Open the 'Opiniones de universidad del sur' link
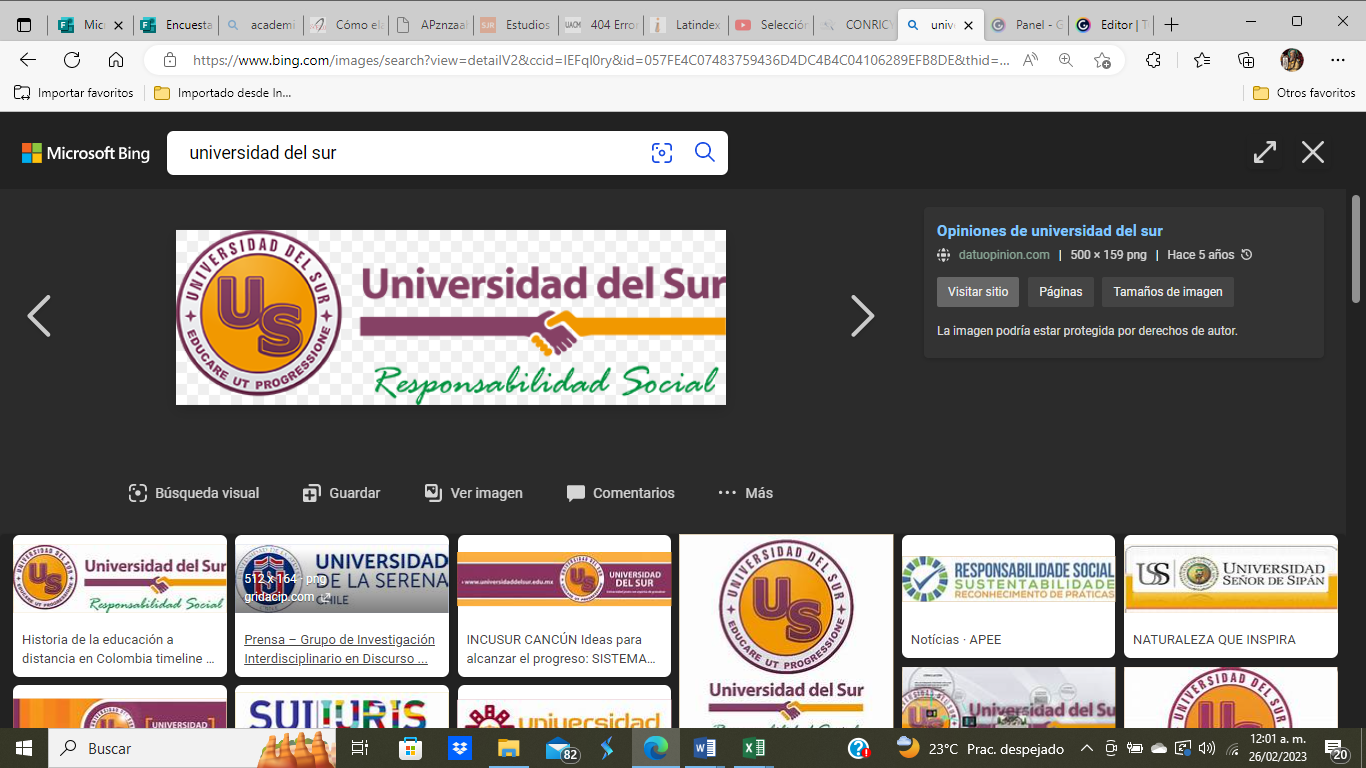 tap(1049, 231)
